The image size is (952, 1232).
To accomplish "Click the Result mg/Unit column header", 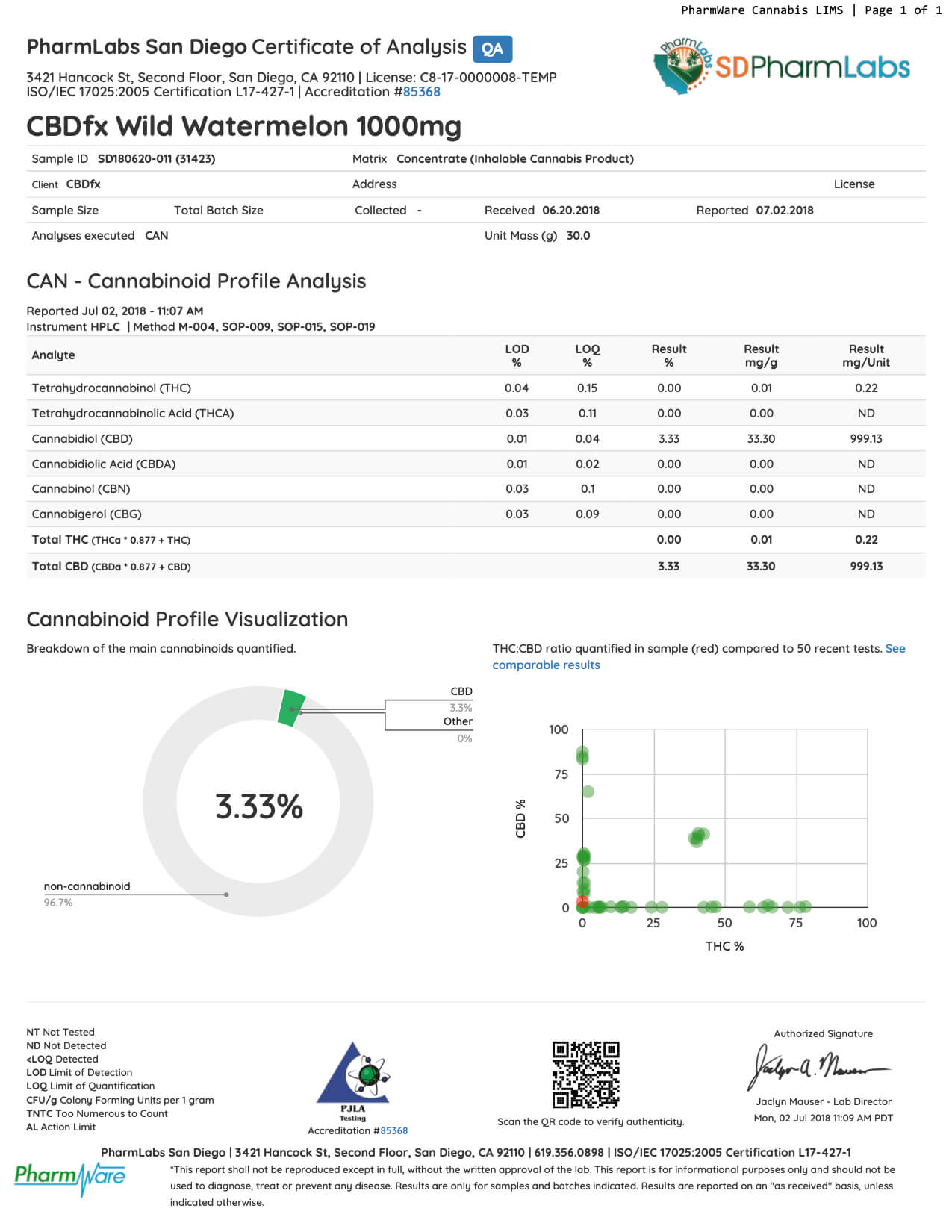I will (865, 355).
